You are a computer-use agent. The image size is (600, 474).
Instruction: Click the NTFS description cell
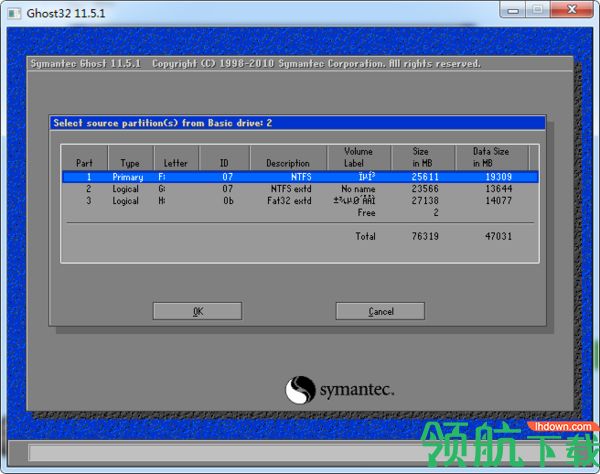click(x=301, y=177)
